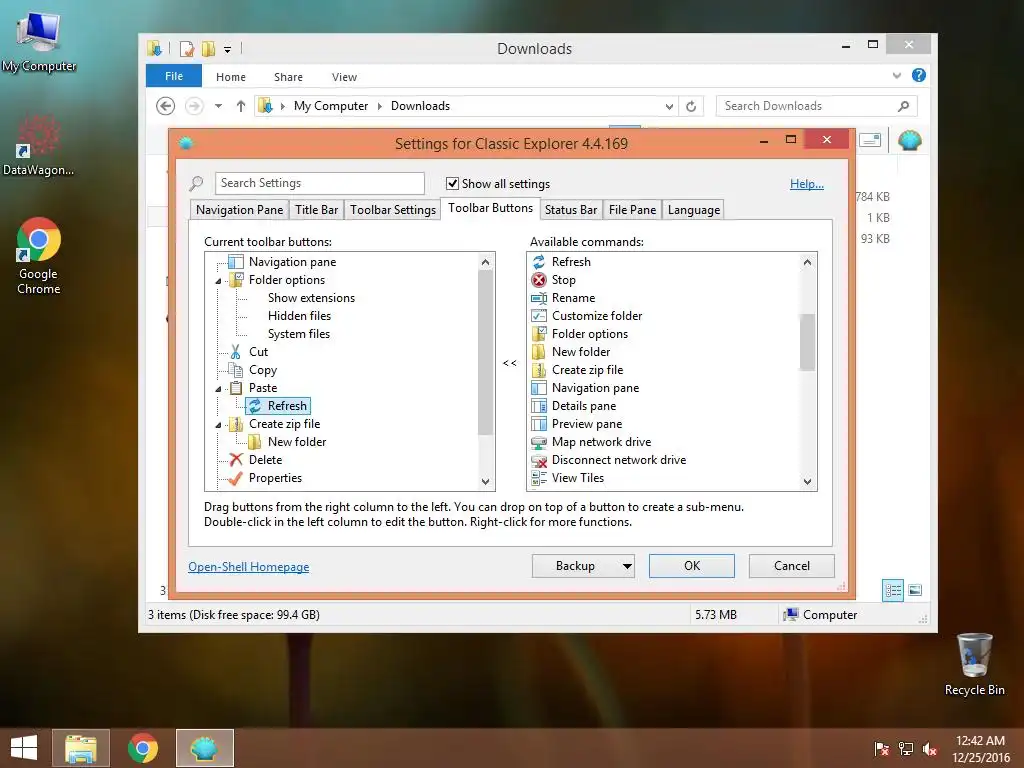
Task: Open the Backup dropdown arrow
Action: click(627, 566)
